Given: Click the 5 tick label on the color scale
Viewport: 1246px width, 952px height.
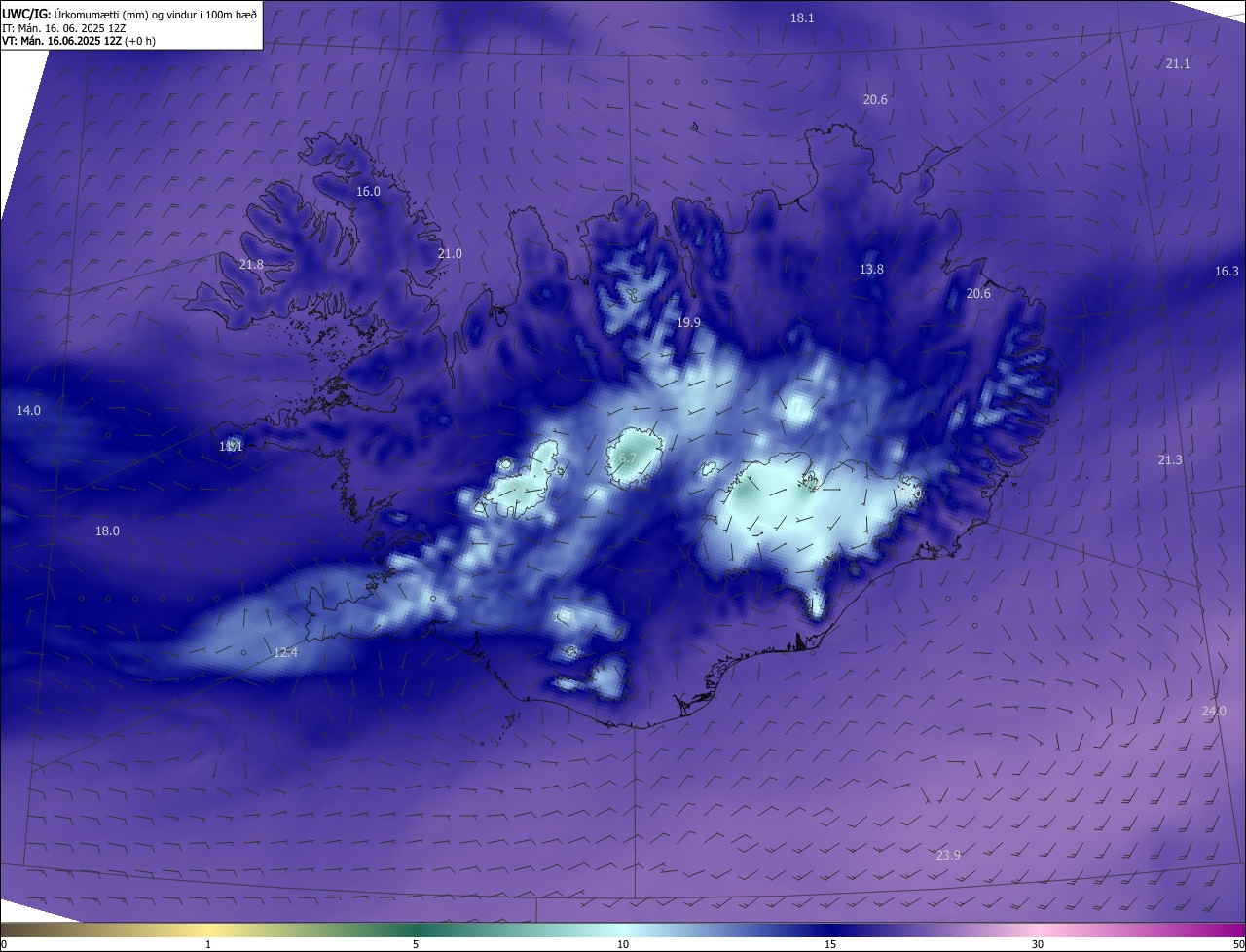Looking at the screenshot, I should (416, 944).
